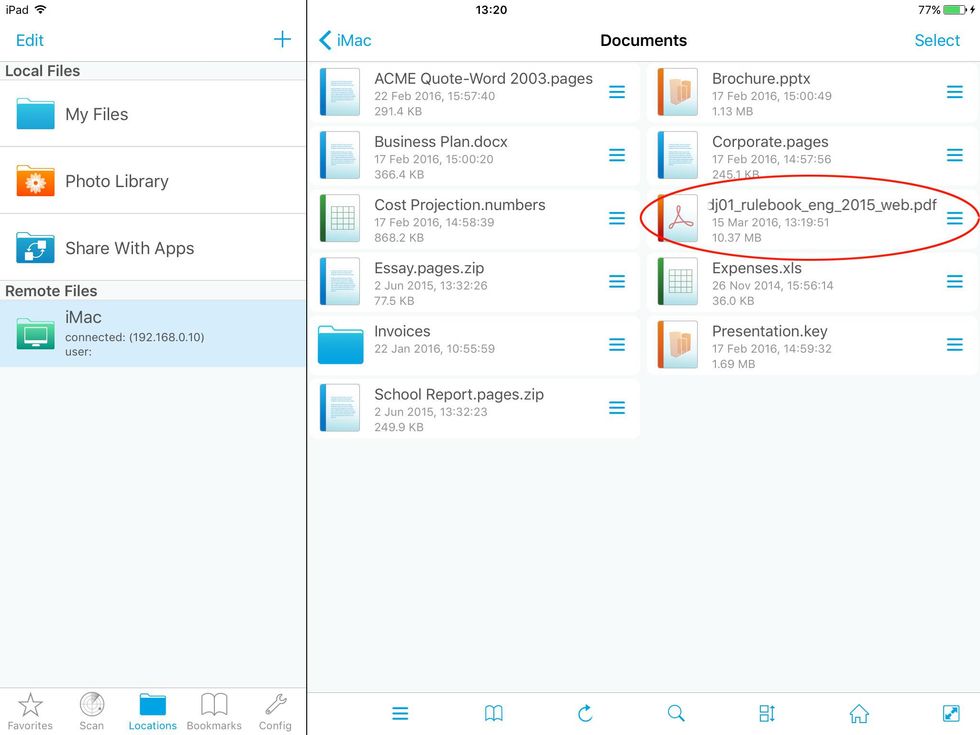Tap the fullscreen expand icon
Viewport: 980px width, 735px height.
(x=951, y=713)
